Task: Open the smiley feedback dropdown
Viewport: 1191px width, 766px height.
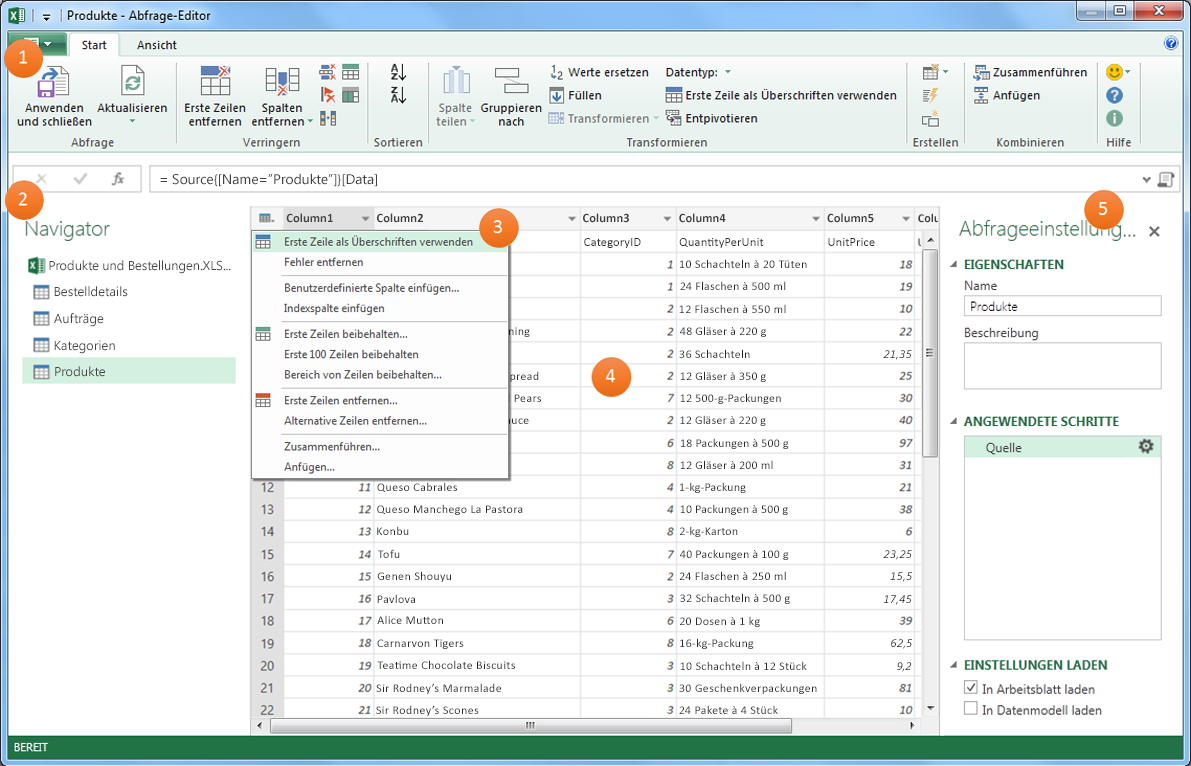Action: tap(1128, 72)
